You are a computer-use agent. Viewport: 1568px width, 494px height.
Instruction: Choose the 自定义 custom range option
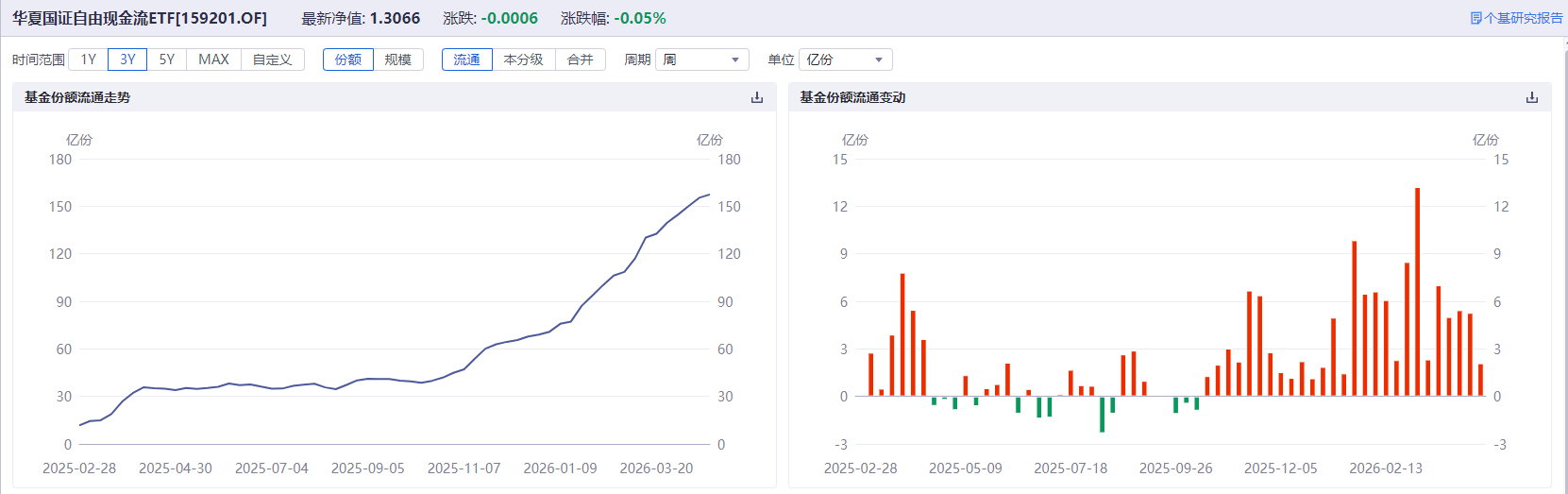pyautogui.click(x=273, y=60)
